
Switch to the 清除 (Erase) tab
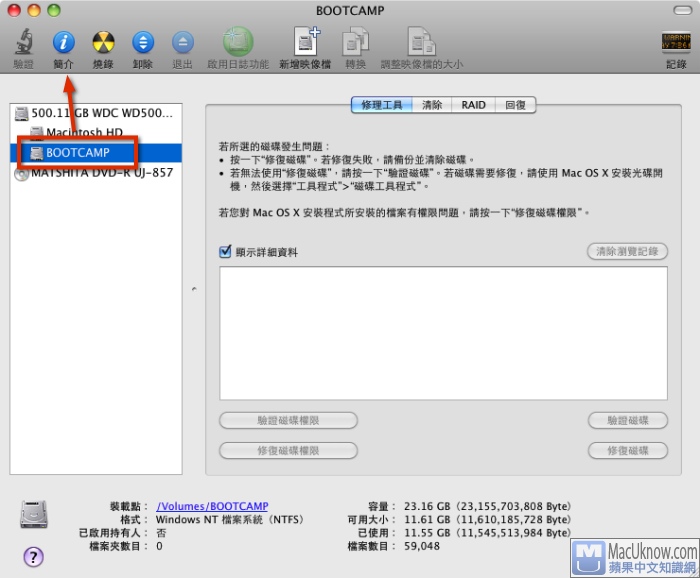click(x=432, y=105)
